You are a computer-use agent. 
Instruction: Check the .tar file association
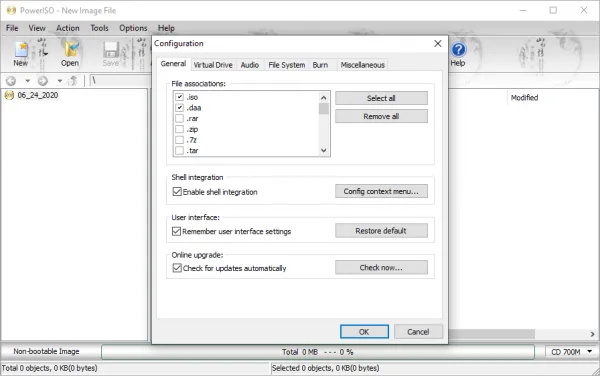(x=179, y=150)
